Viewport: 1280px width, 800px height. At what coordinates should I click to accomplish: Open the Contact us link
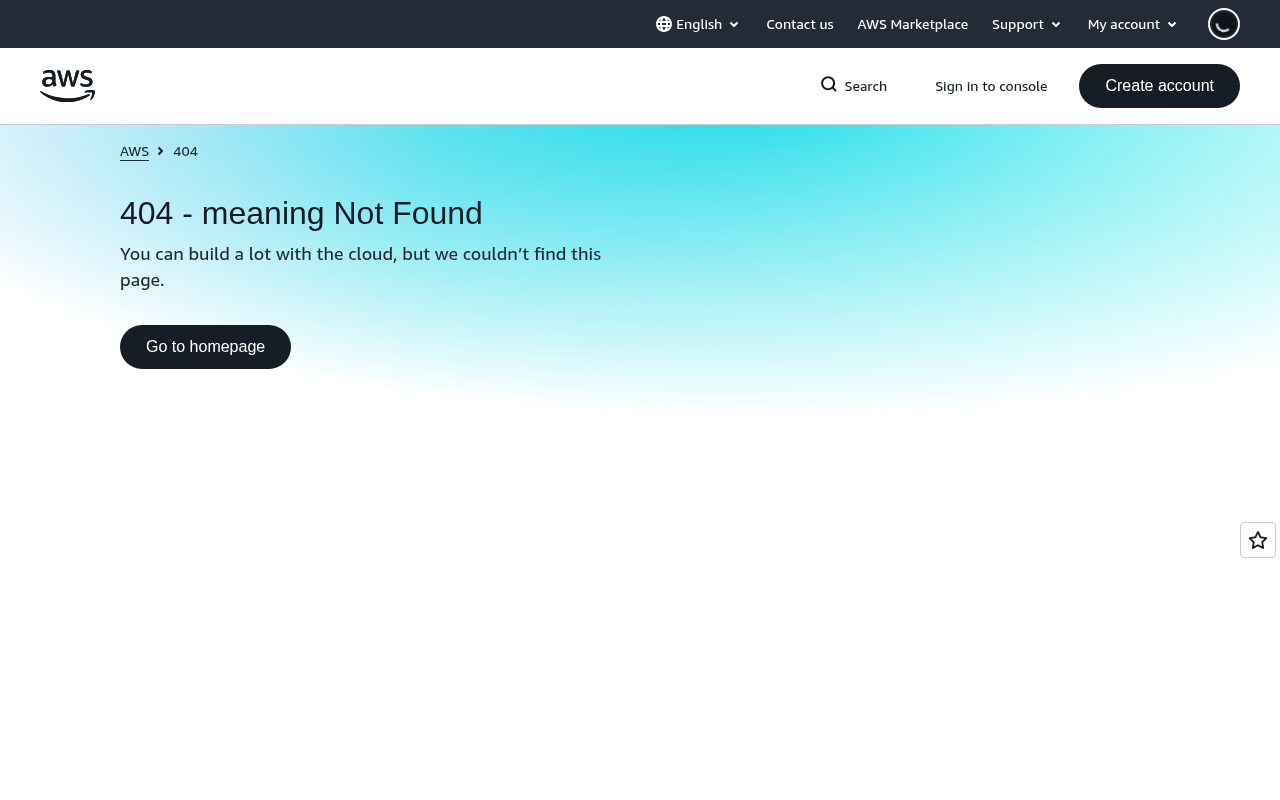(x=800, y=24)
